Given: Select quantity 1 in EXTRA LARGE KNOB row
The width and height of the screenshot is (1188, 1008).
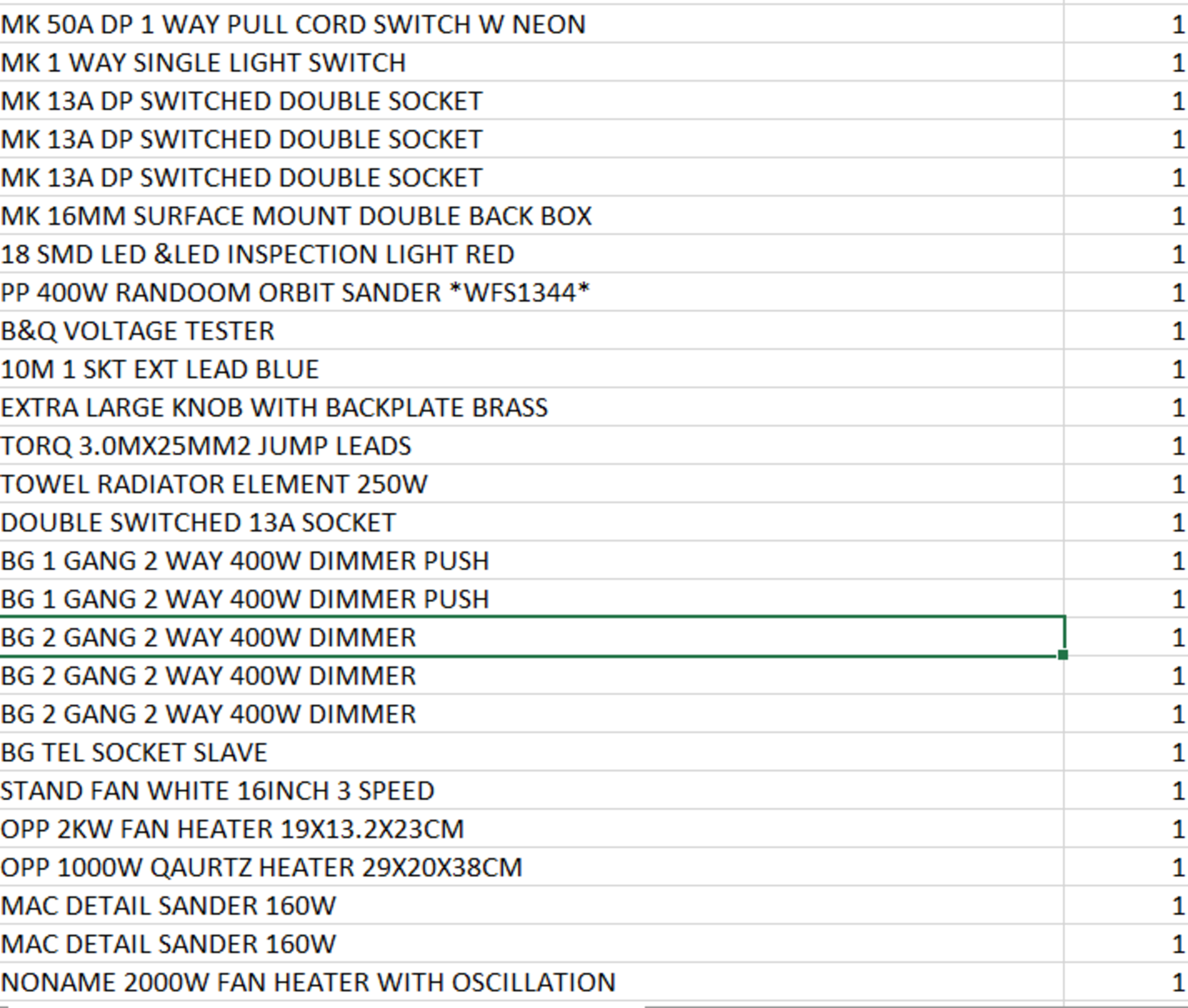Looking at the screenshot, I should point(1126,408).
